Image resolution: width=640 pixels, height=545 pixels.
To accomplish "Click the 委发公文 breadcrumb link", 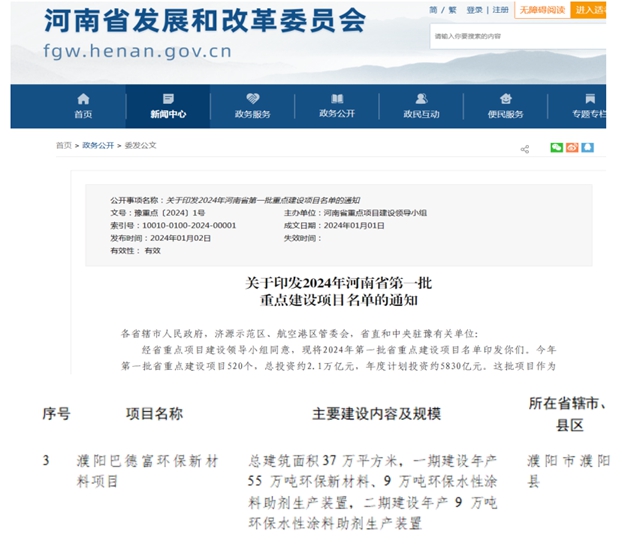I will point(140,145).
